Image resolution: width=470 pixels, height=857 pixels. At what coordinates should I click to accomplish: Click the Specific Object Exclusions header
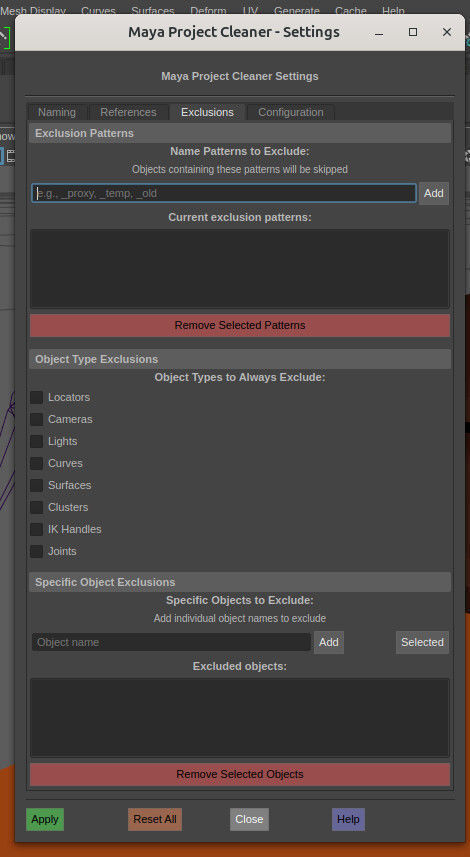[x=240, y=582]
